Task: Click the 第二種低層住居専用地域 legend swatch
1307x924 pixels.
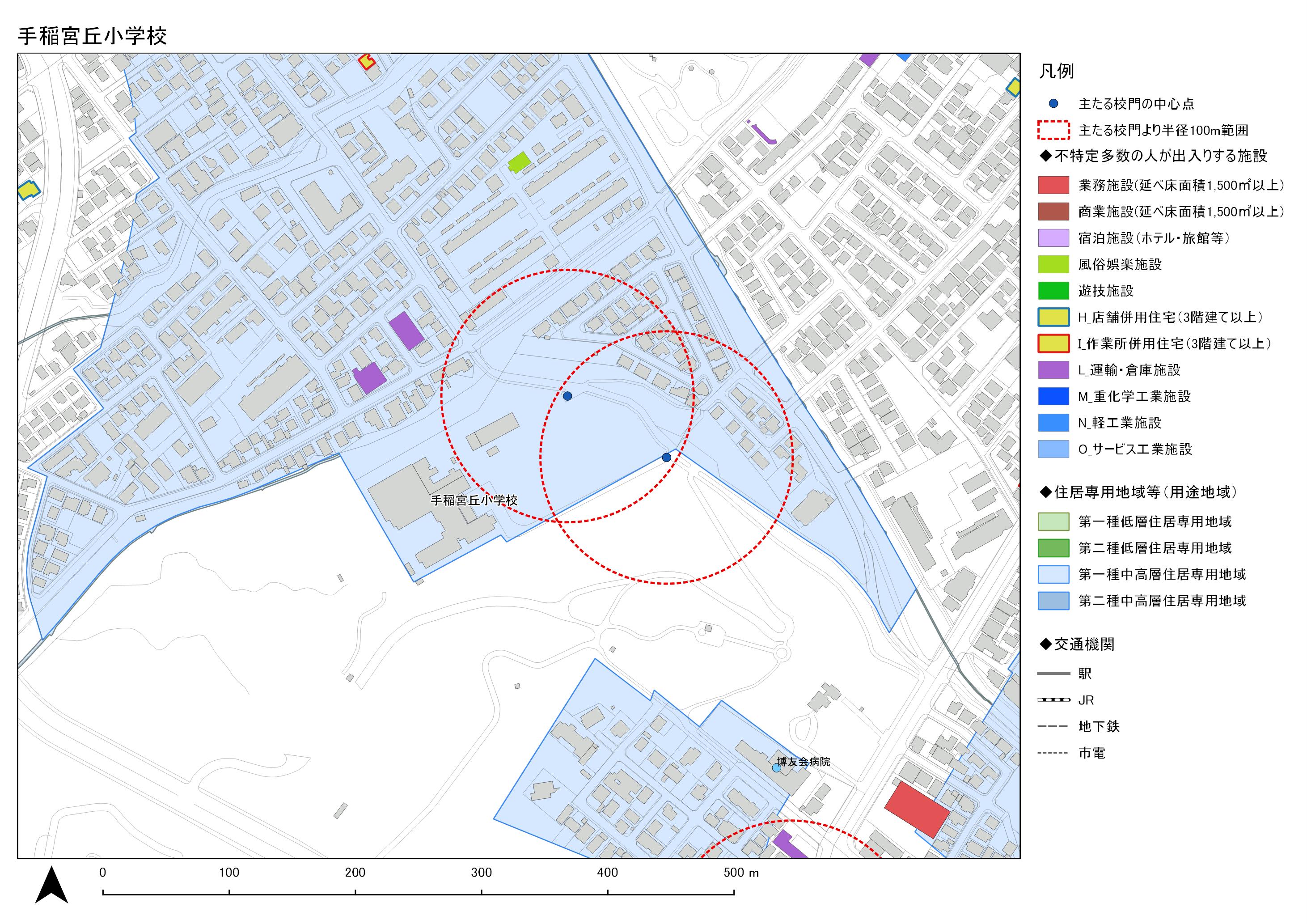Action: coord(1053,548)
